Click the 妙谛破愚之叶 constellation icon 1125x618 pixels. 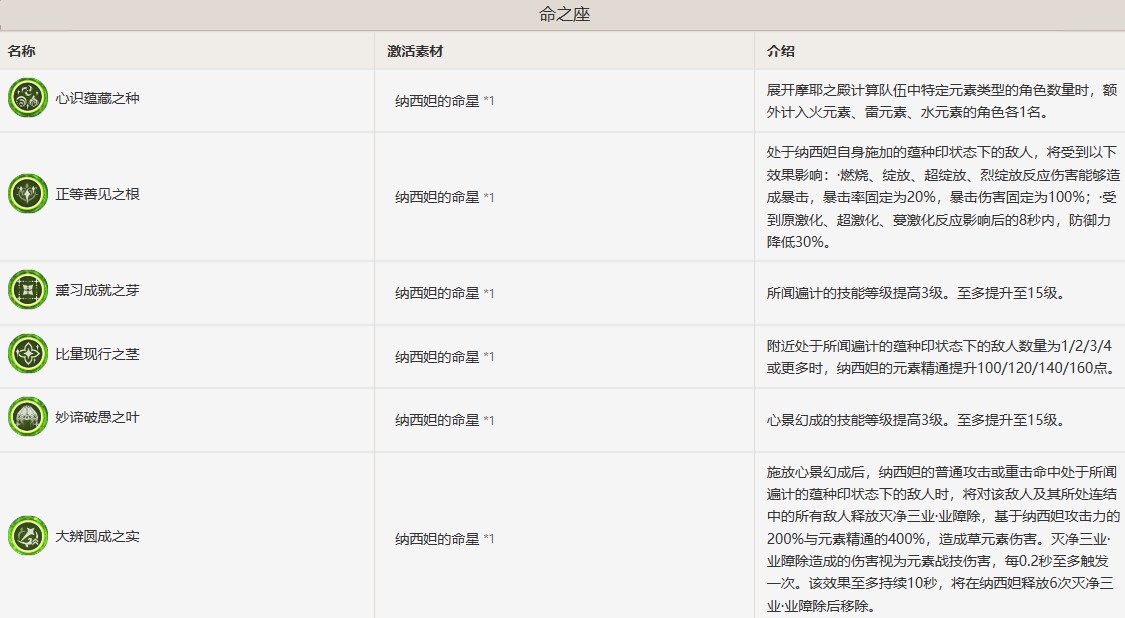click(28, 417)
